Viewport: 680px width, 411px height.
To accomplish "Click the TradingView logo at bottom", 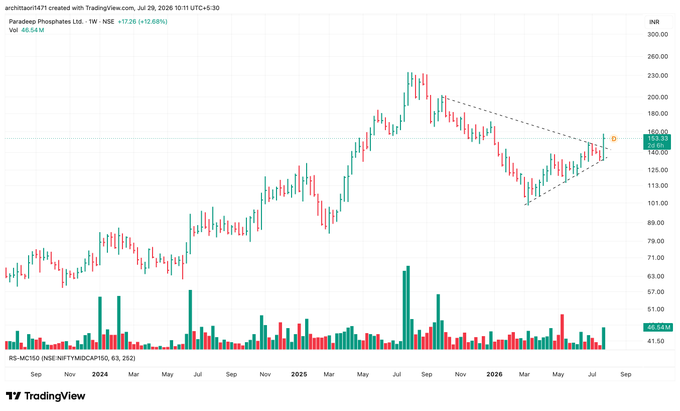I will coord(46,396).
